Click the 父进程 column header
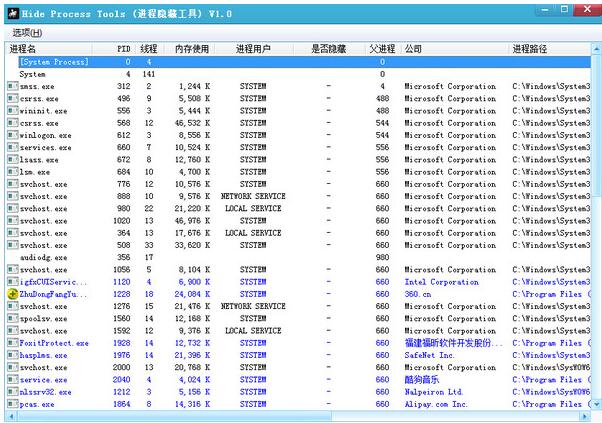602x423 pixels. point(381,48)
